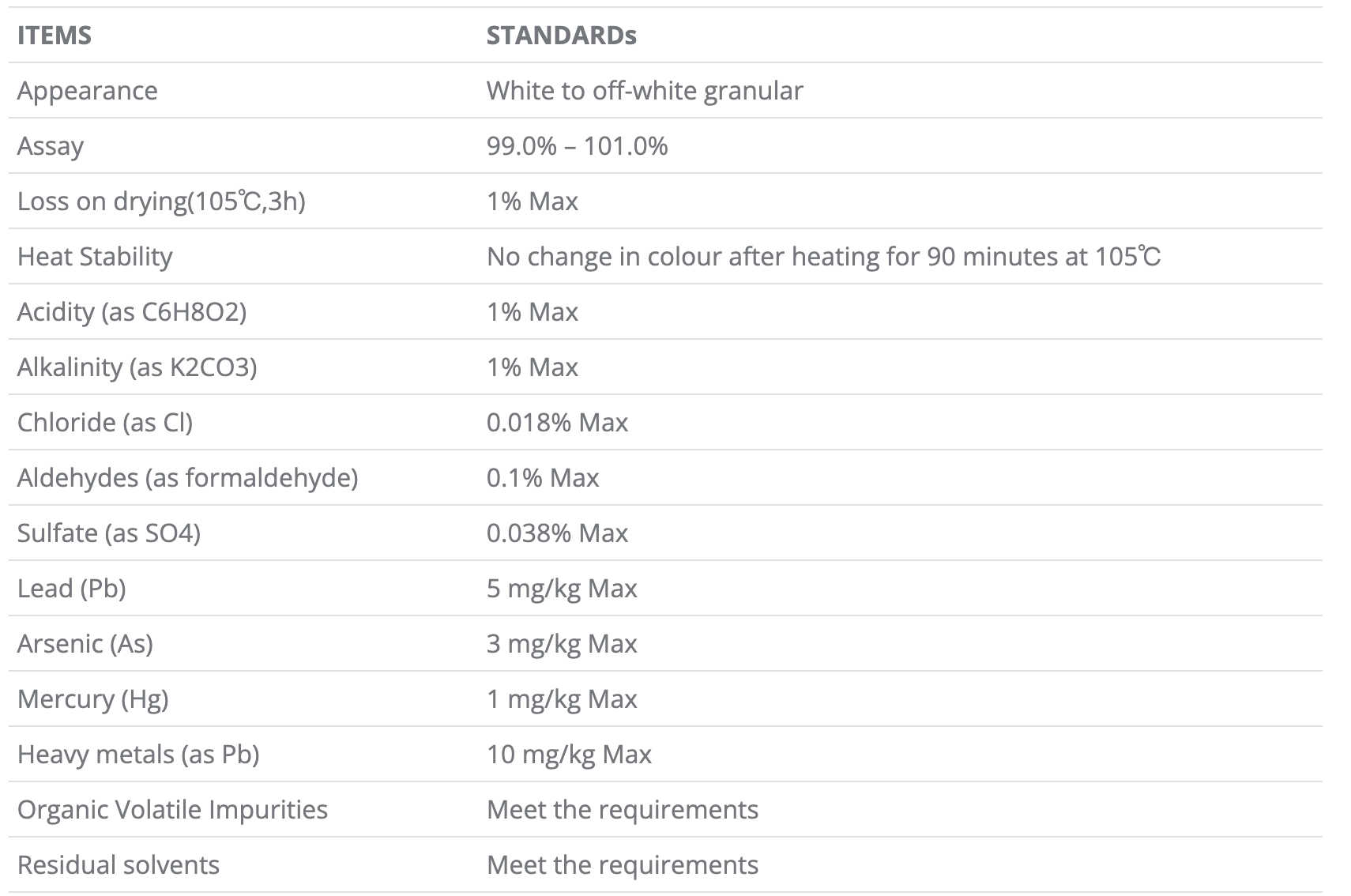Click the 10 mg/kg Max value
Screen dimensions: 1351x896
coord(569,755)
